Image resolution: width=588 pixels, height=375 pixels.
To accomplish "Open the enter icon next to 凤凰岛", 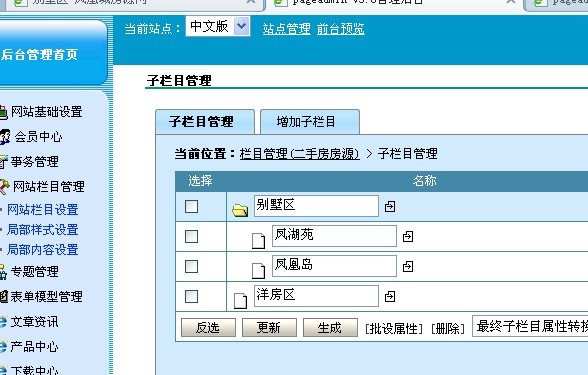I will (x=408, y=267).
